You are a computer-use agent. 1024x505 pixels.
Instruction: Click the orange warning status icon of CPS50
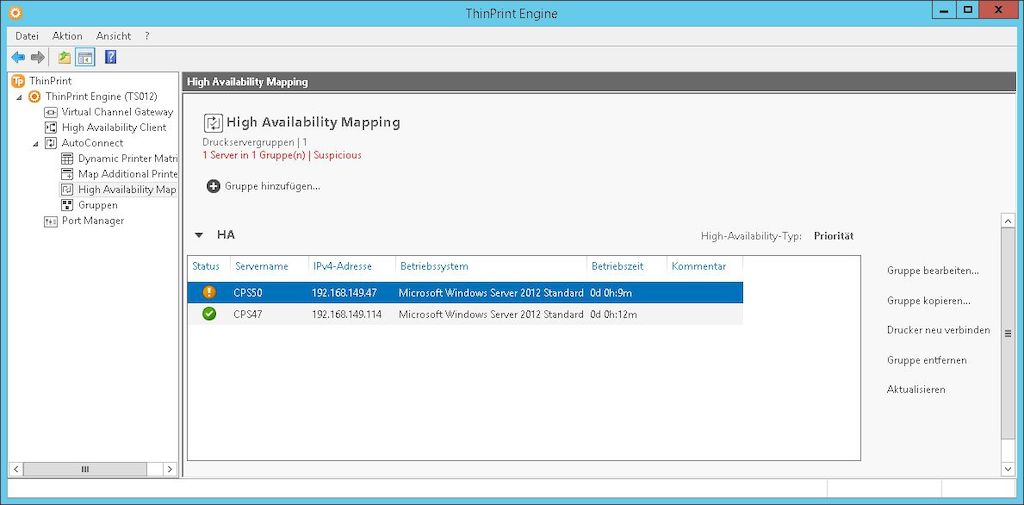(x=209, y=292)
